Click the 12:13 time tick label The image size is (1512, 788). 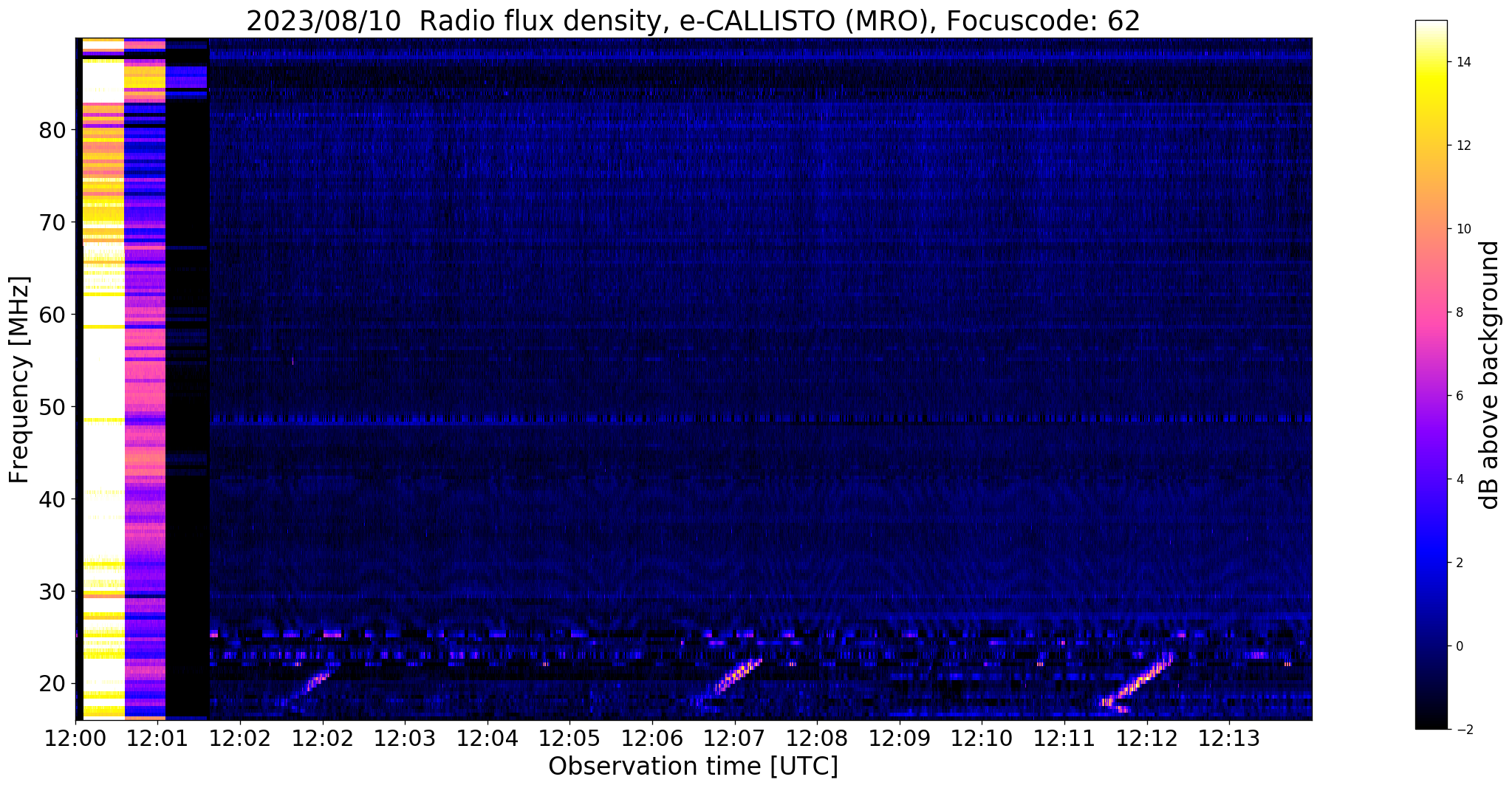pos(1229,738)
